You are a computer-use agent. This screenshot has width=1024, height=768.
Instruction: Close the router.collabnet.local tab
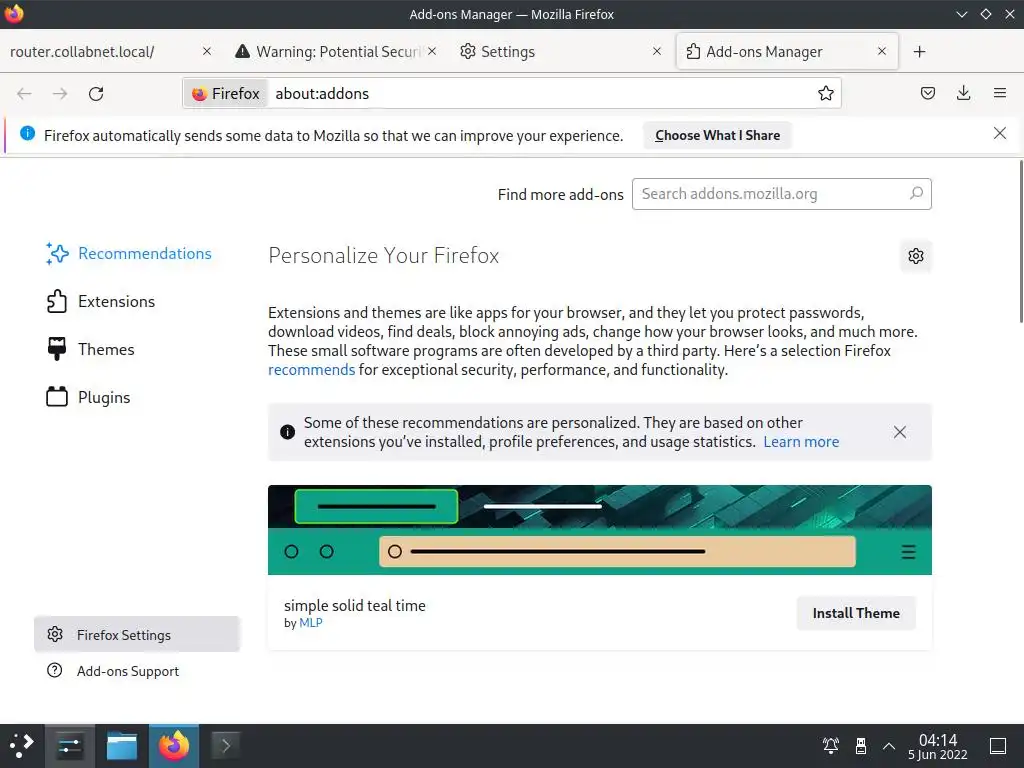(x=206, y=51)
